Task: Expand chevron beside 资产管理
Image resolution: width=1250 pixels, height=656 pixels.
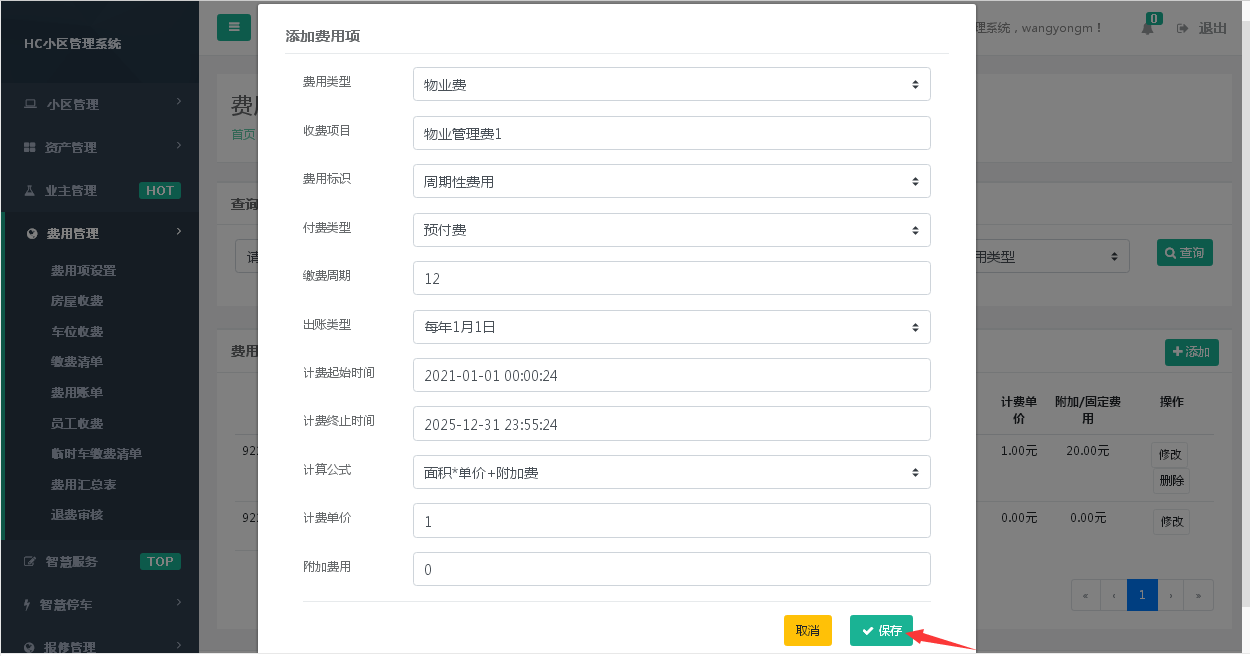Action: click(179, 145)
